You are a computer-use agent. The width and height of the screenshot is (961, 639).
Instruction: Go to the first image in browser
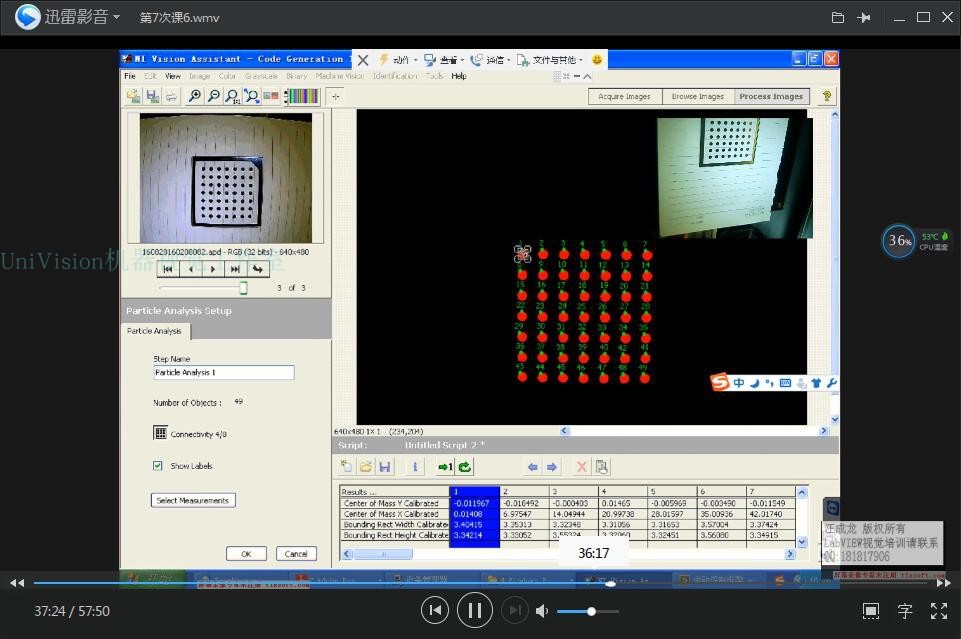click(x=168, y=269)
